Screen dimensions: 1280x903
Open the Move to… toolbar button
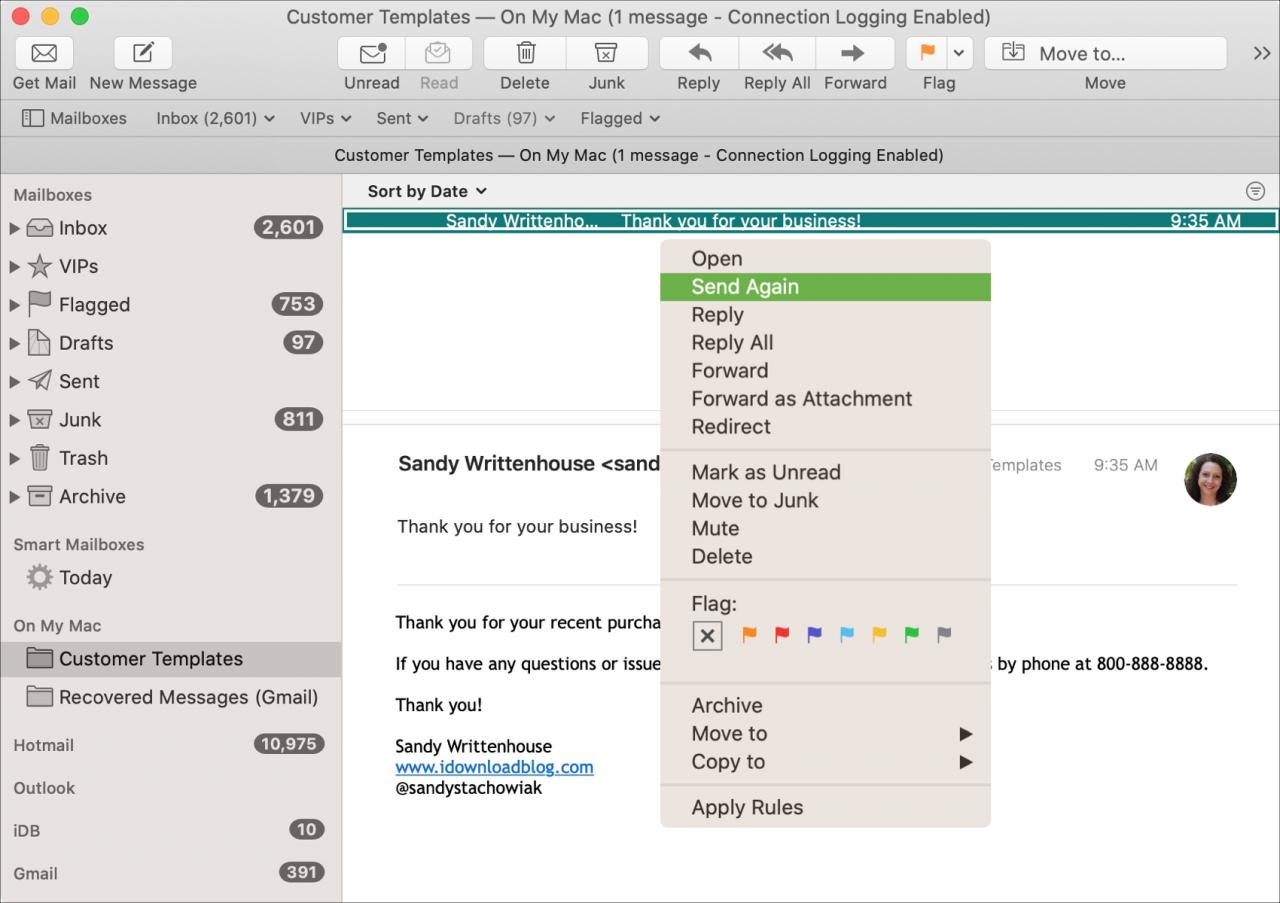click(x=1105, y=53)
